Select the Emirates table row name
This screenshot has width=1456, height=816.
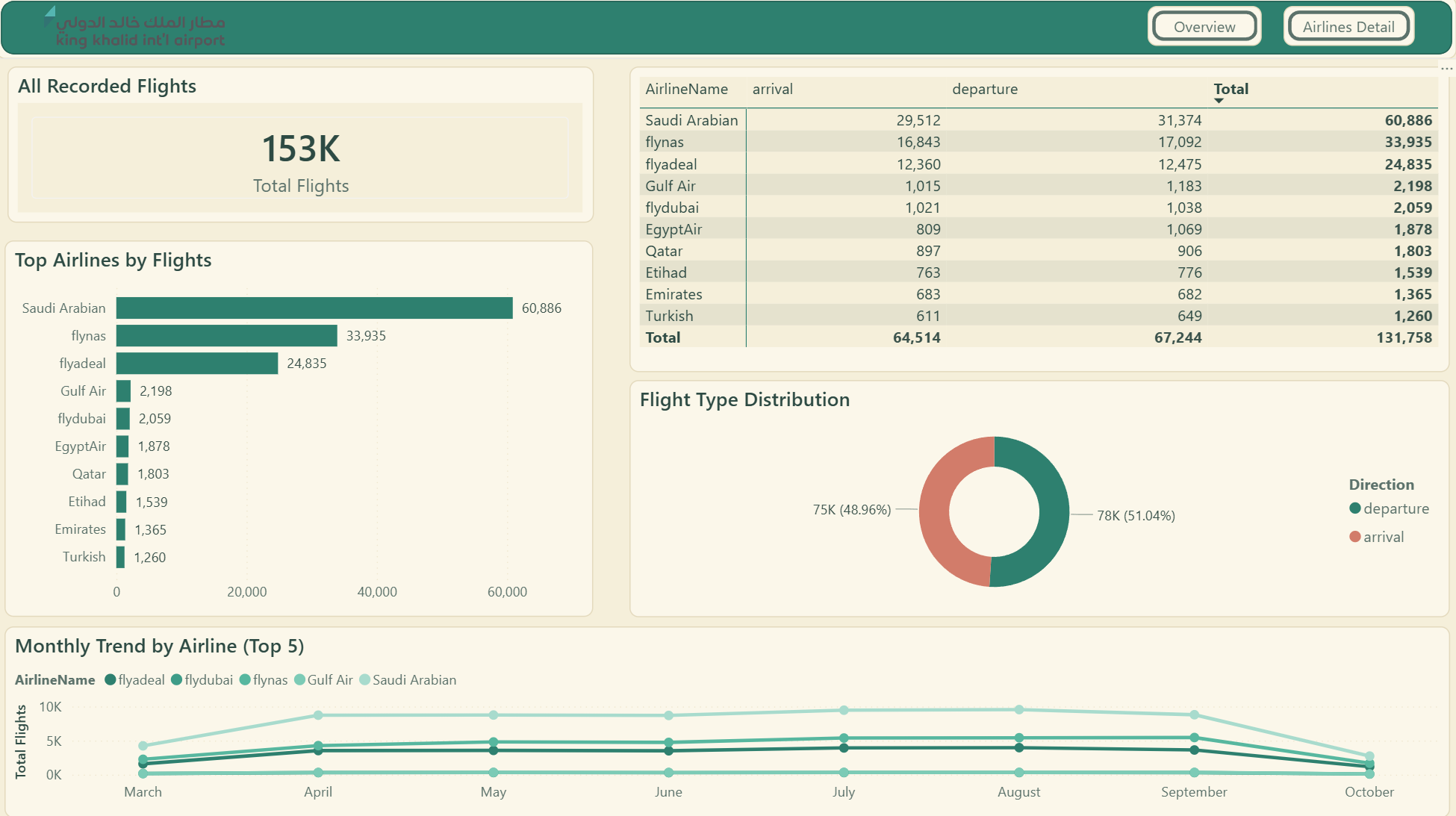(673, 294)
